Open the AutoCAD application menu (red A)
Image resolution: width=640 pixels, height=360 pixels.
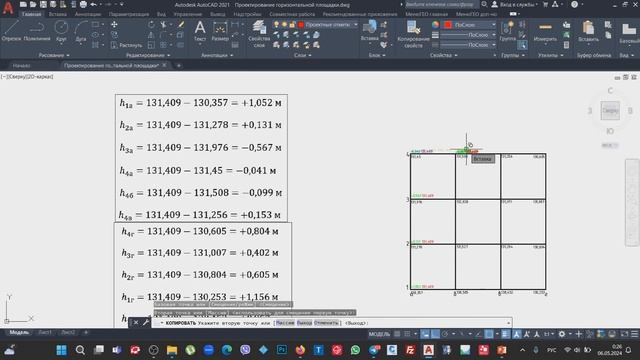8,7
